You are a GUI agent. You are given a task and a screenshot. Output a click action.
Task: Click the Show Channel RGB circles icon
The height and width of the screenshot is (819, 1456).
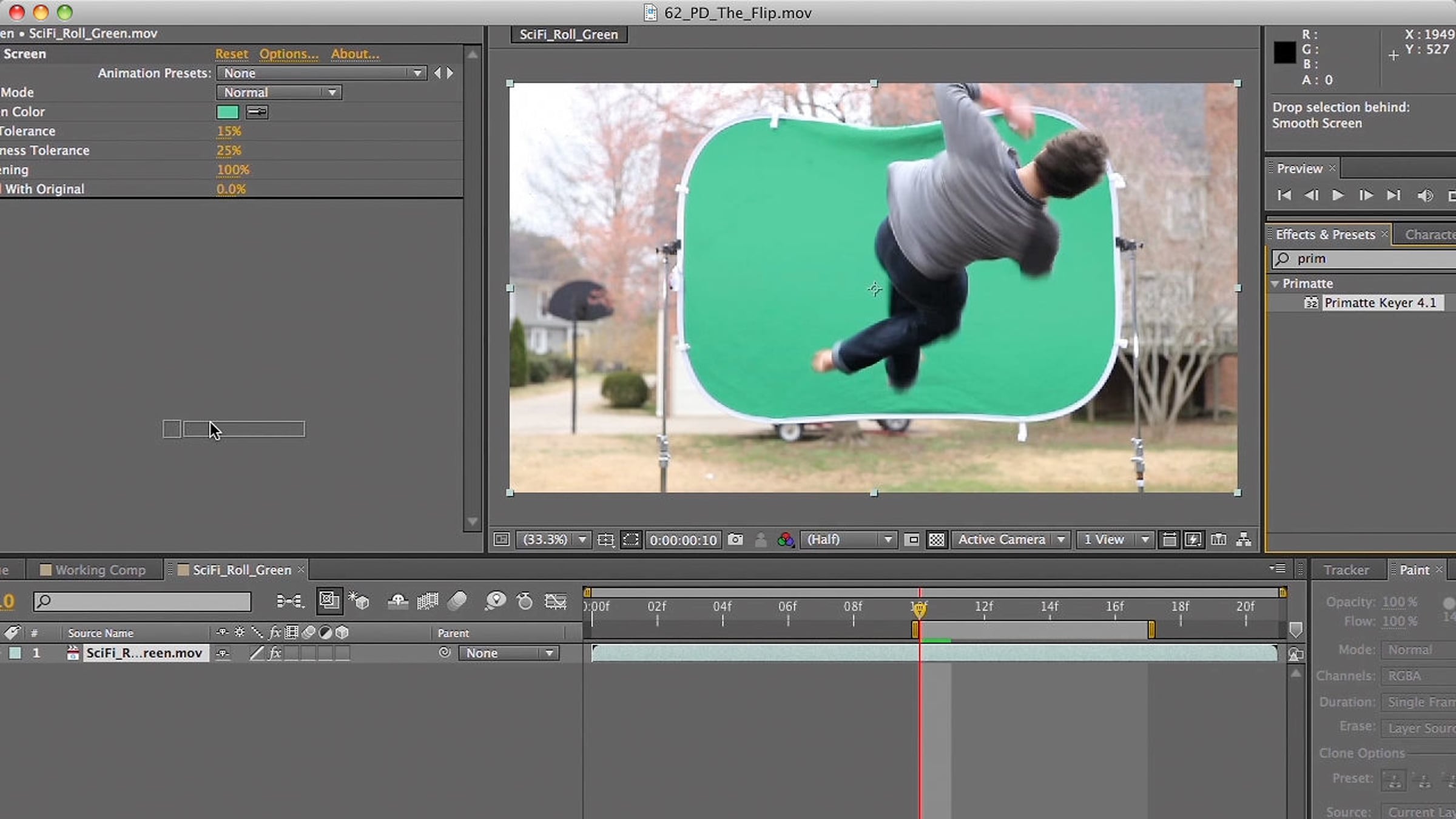tap(786, 539)
